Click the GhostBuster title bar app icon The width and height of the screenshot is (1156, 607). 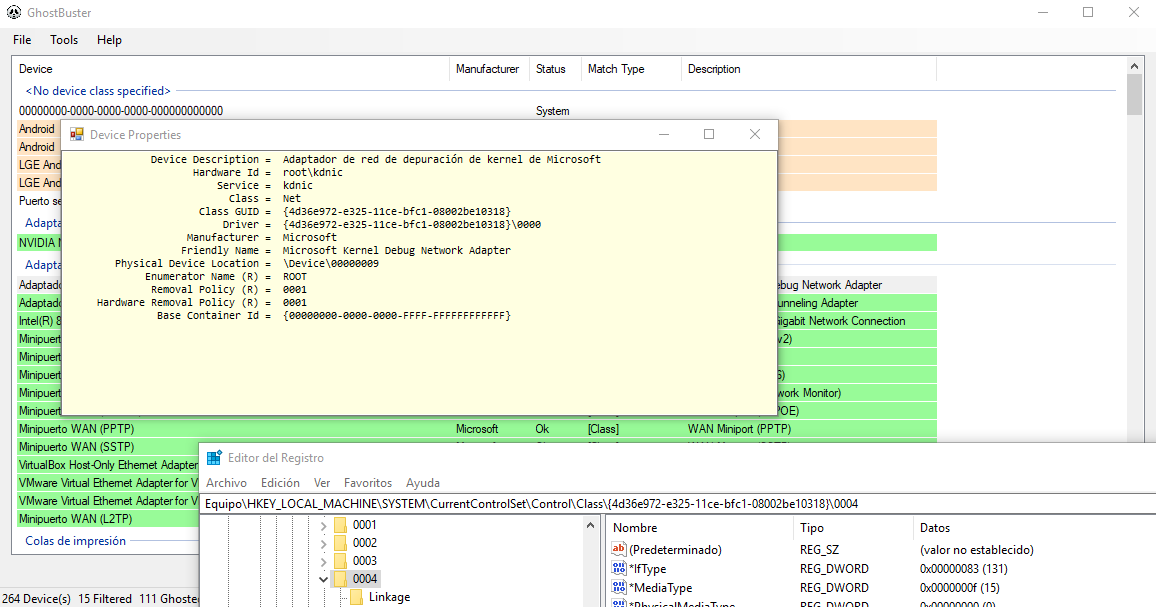click(x=14, y=13)
